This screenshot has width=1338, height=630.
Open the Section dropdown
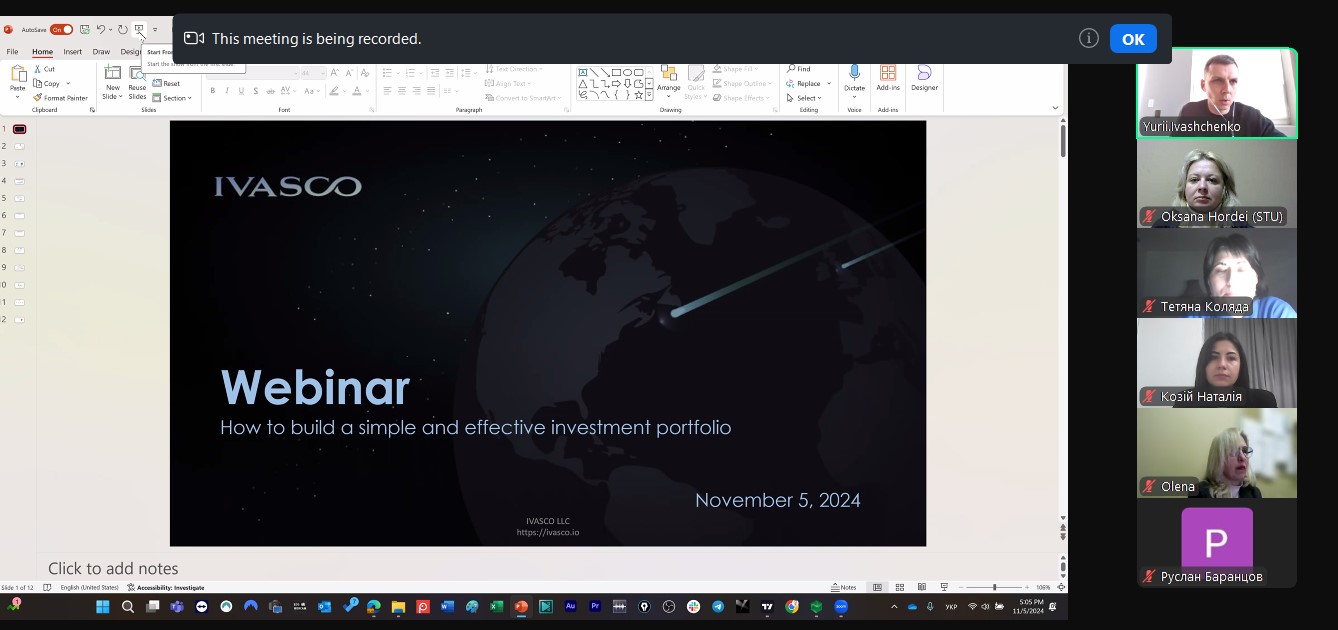click(171, 98)
